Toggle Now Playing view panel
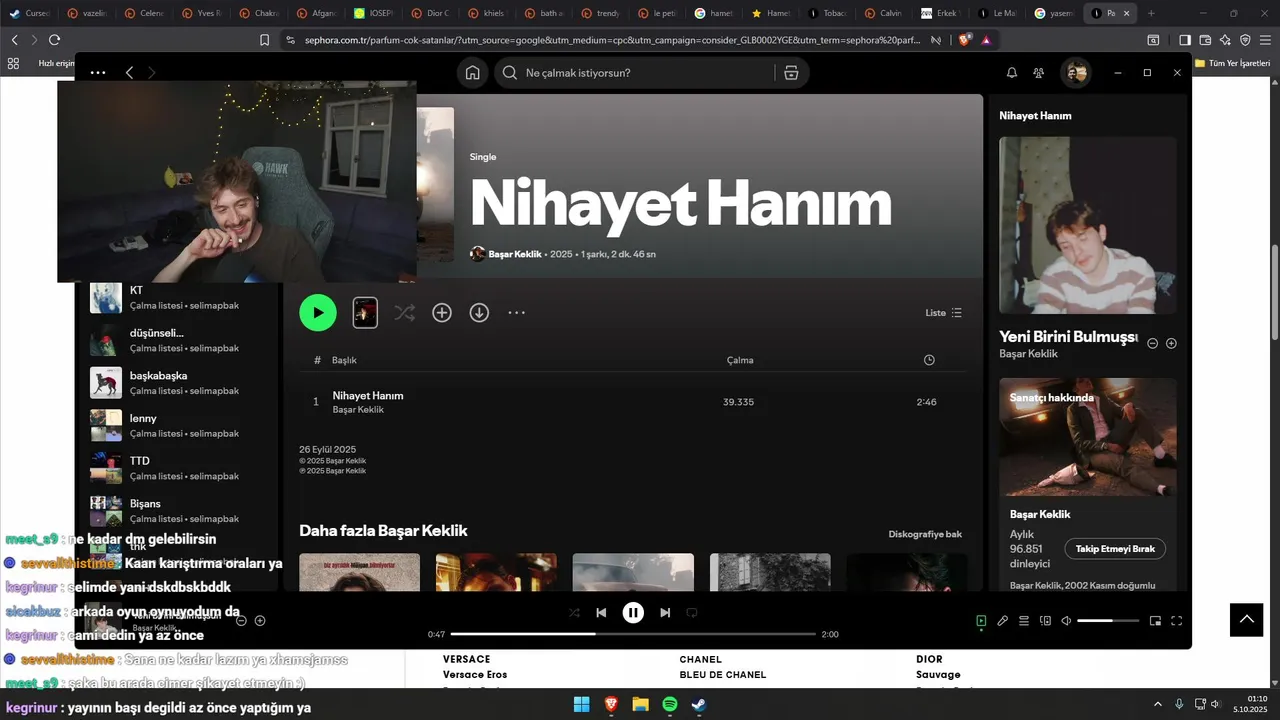This screenshot has height=720, width=1280. point(981,621)
